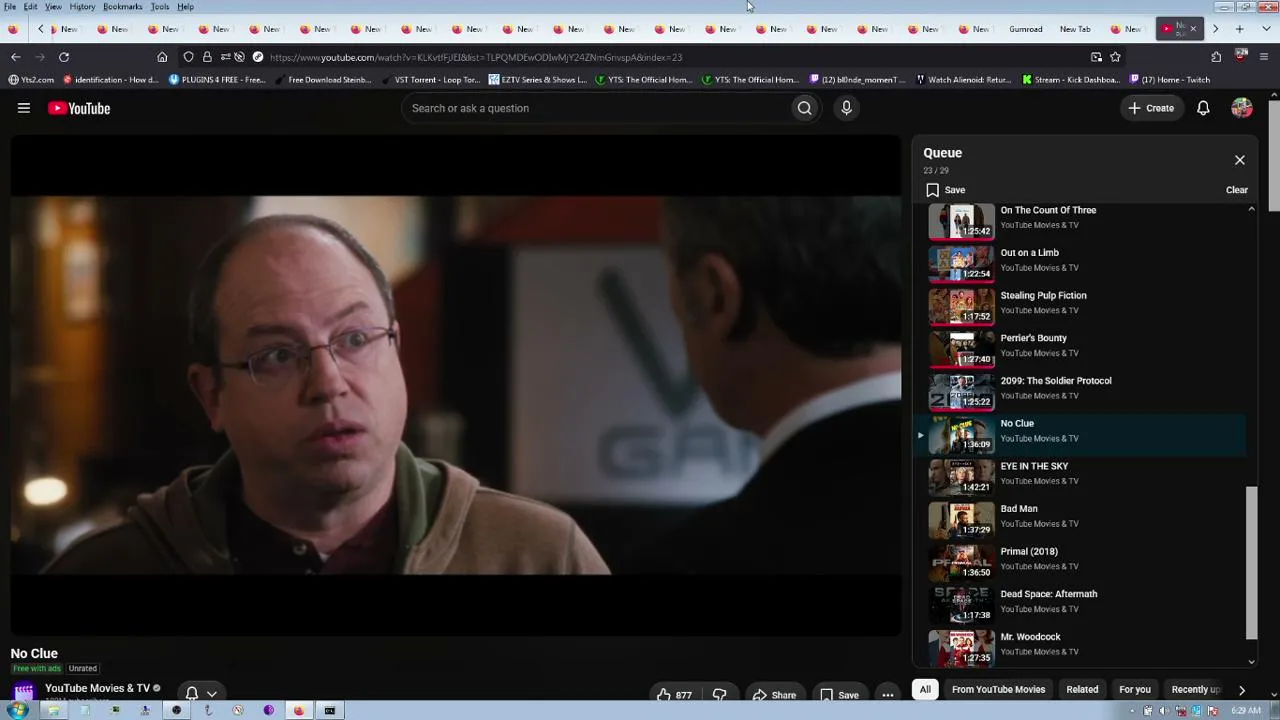
Task: Switch to the Gumroad tab
Action: tap(1026, 29)
